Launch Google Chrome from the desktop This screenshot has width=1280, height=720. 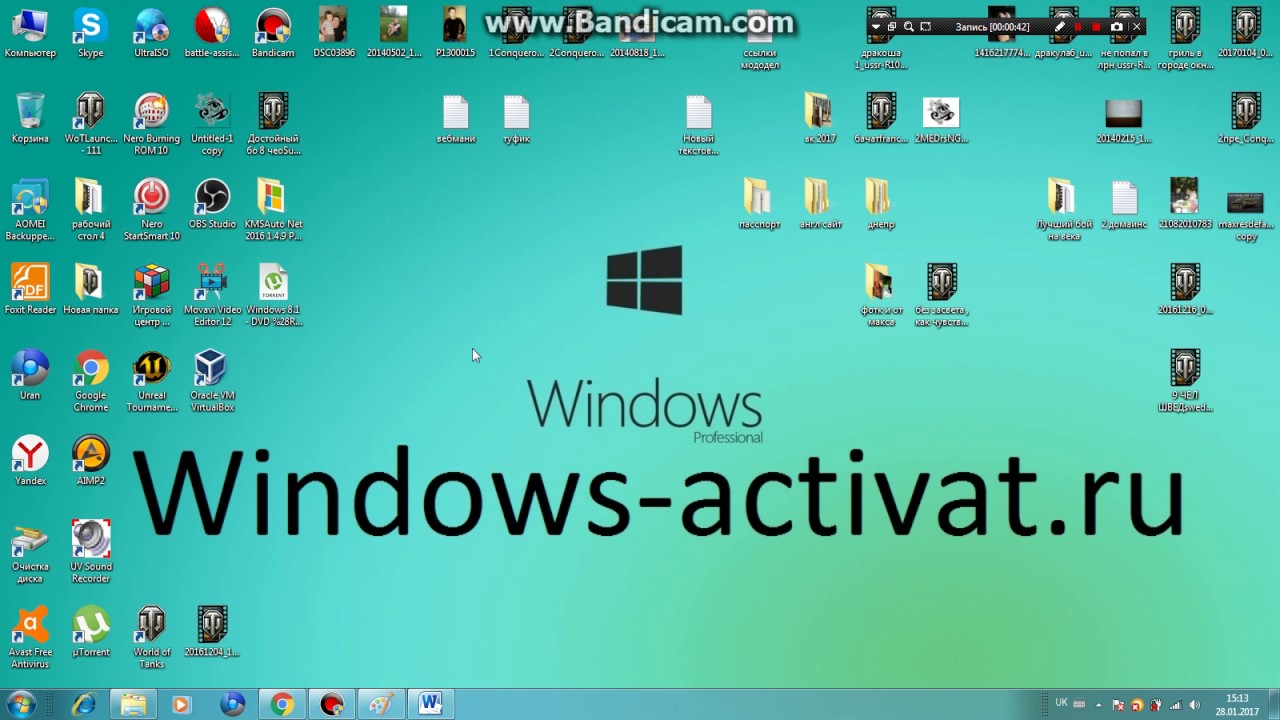point(90,381)
